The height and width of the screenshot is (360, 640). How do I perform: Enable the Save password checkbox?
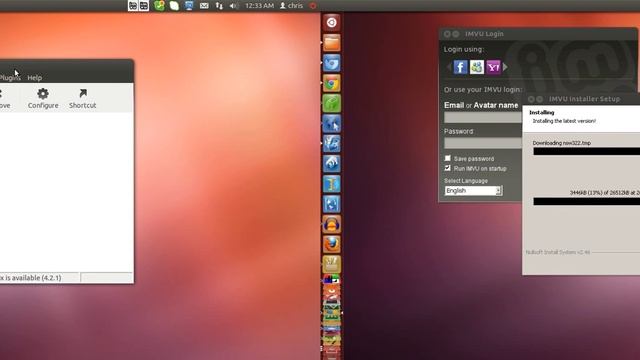tap(448, 158)
